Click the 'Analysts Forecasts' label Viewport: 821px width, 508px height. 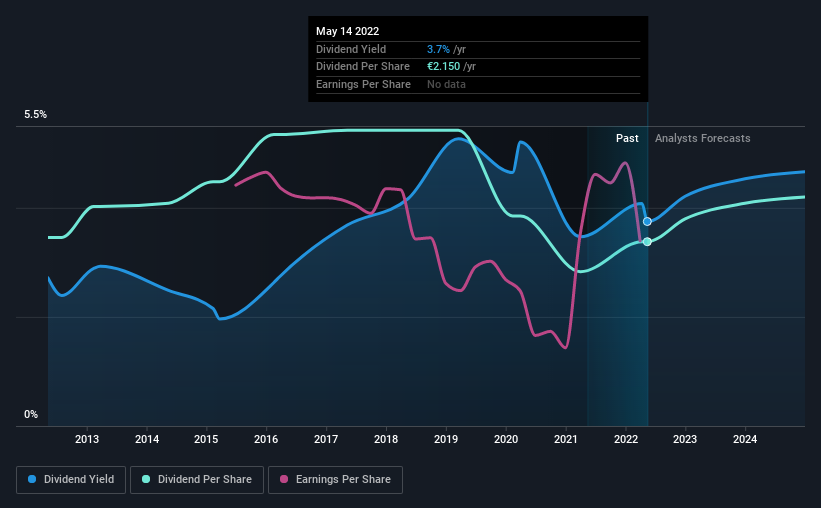702,138
